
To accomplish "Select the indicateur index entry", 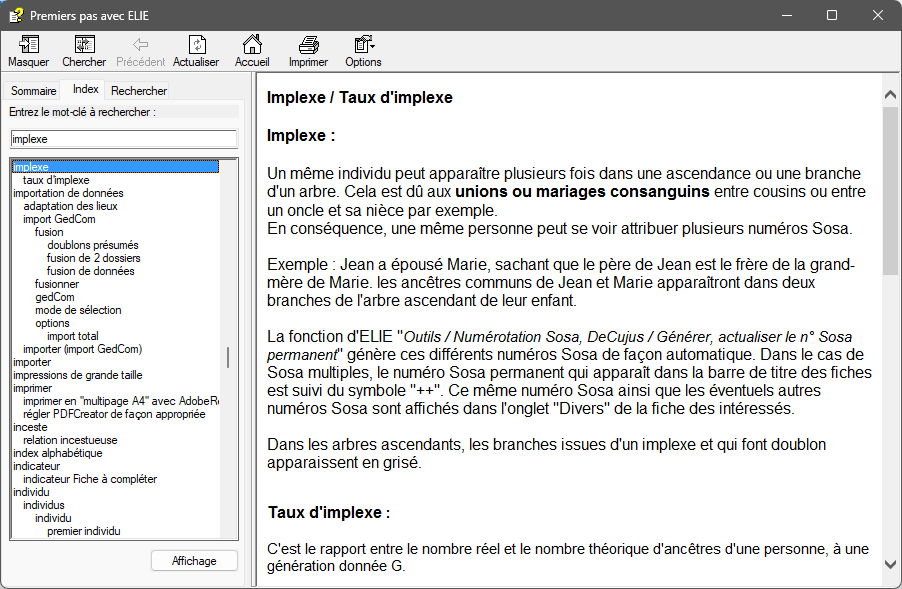I will (36, 466).
